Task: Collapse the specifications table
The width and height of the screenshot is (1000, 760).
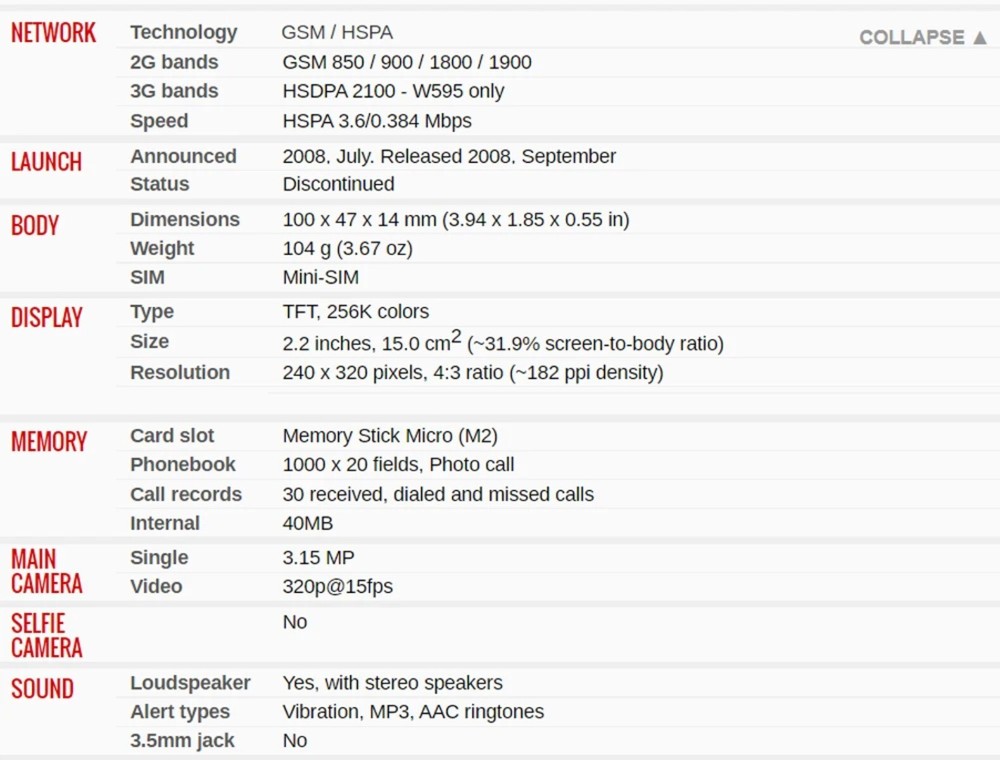Action: [x=923, y=37]
